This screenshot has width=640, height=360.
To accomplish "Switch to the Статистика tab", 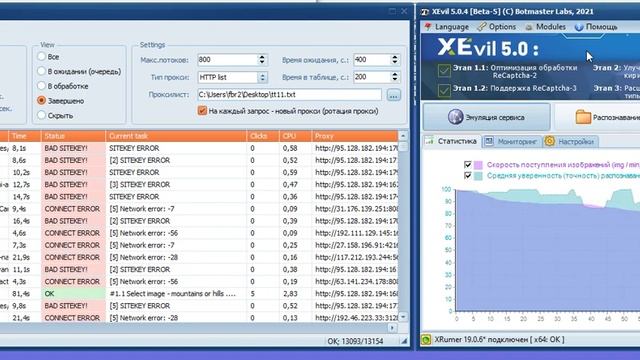I will (451, 141).
